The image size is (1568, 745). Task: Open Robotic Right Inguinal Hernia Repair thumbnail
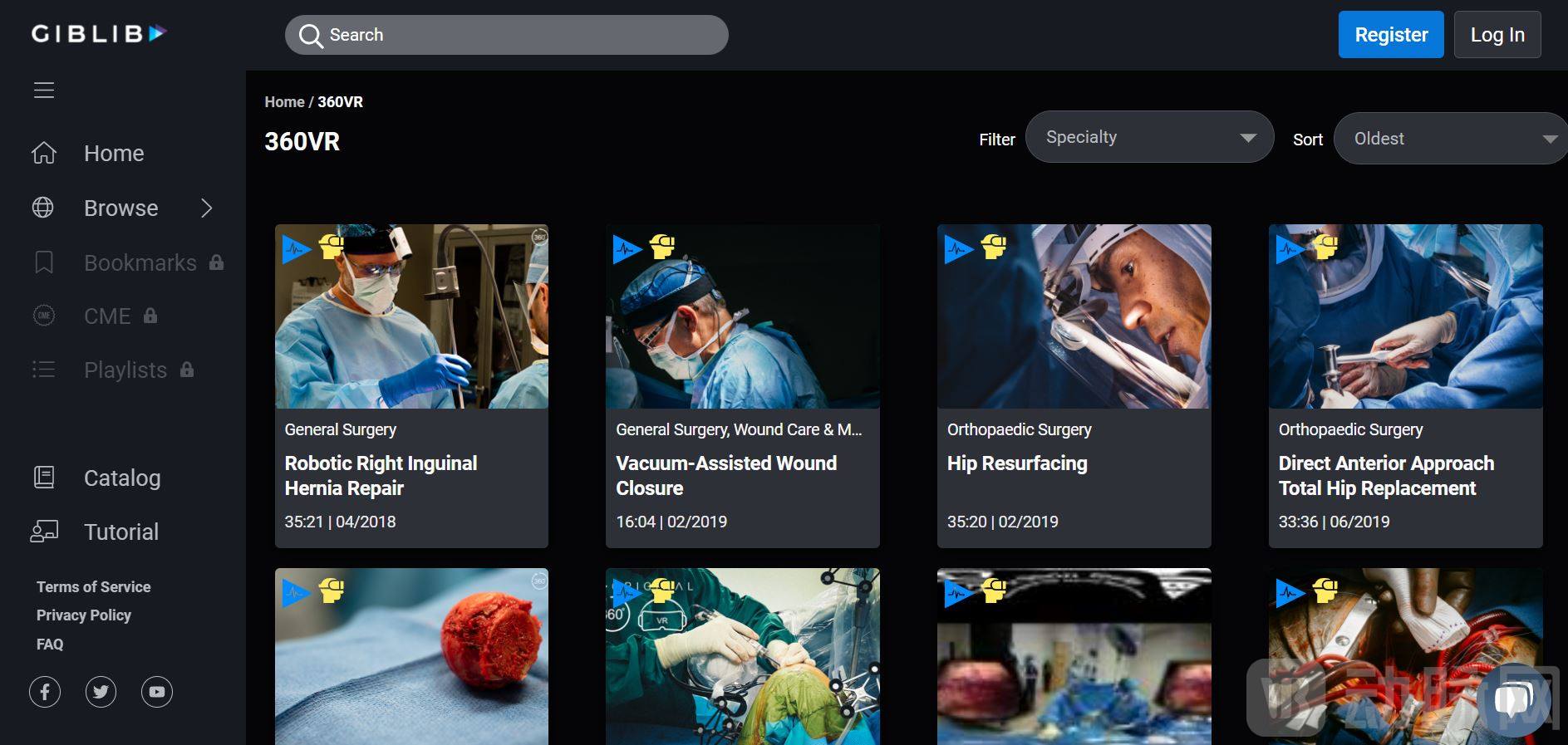(x=411, y=316)
